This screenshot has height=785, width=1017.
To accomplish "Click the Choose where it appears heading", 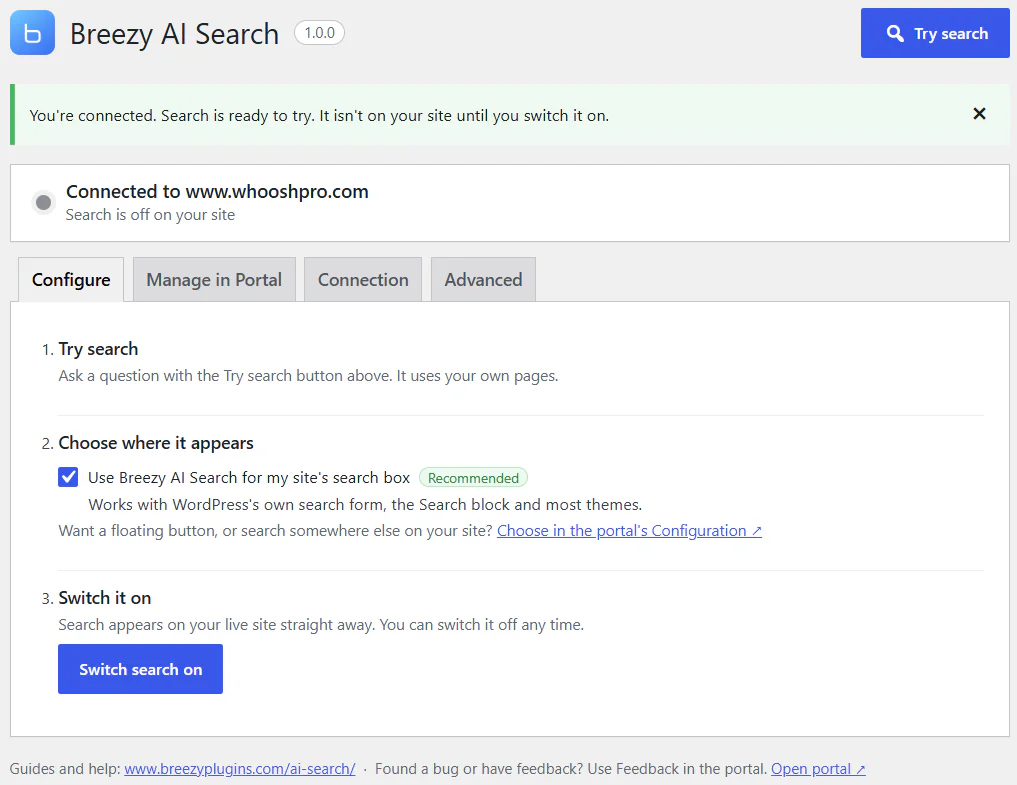I will click(156, 443).
